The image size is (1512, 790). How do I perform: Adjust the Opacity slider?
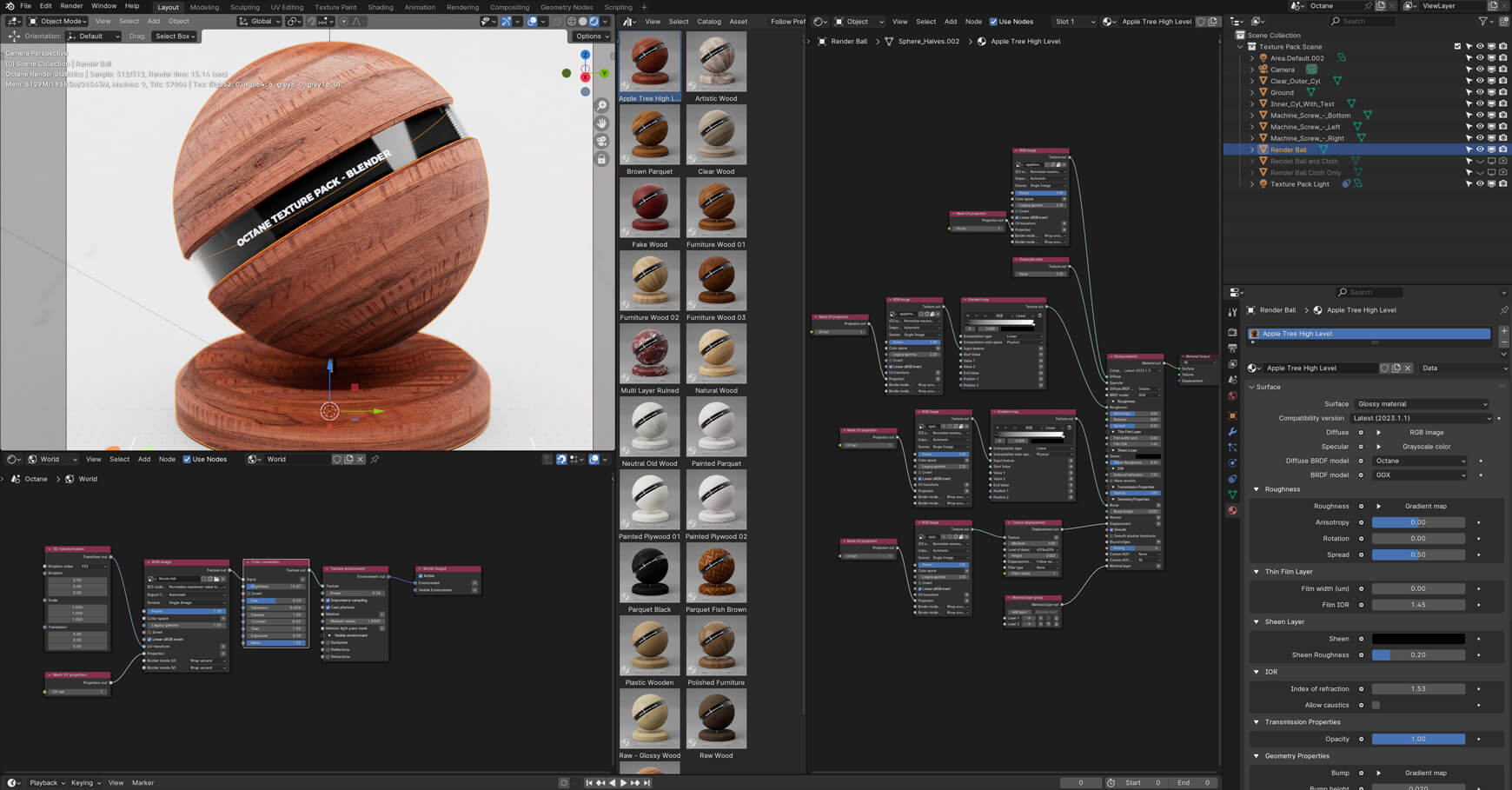pyautogui.click(x=1418, y=739)
